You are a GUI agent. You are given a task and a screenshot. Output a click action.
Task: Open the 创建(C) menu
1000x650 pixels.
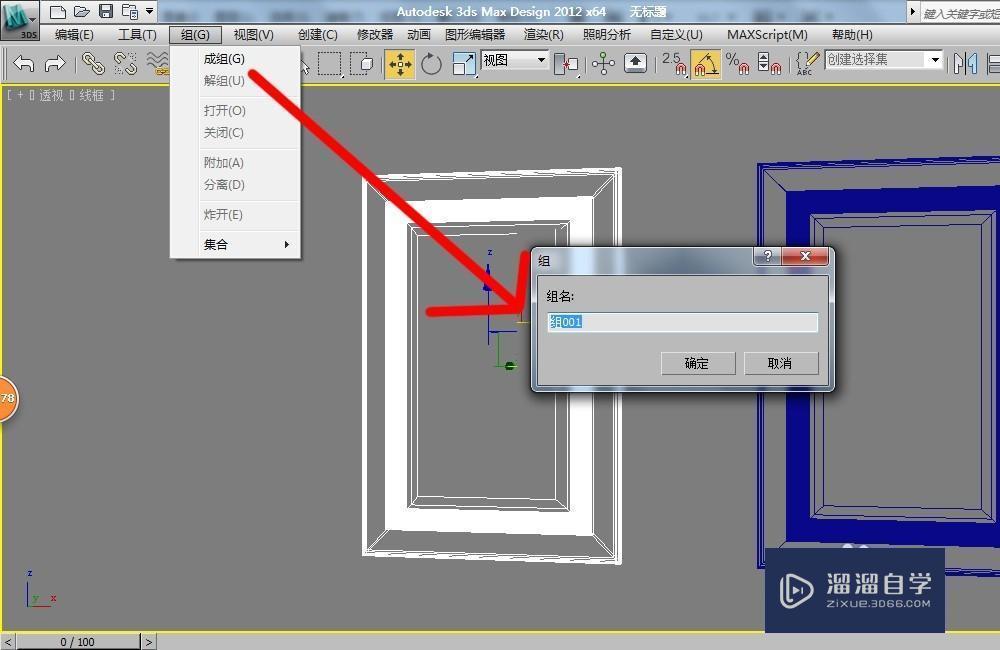[x=318, y=34]
